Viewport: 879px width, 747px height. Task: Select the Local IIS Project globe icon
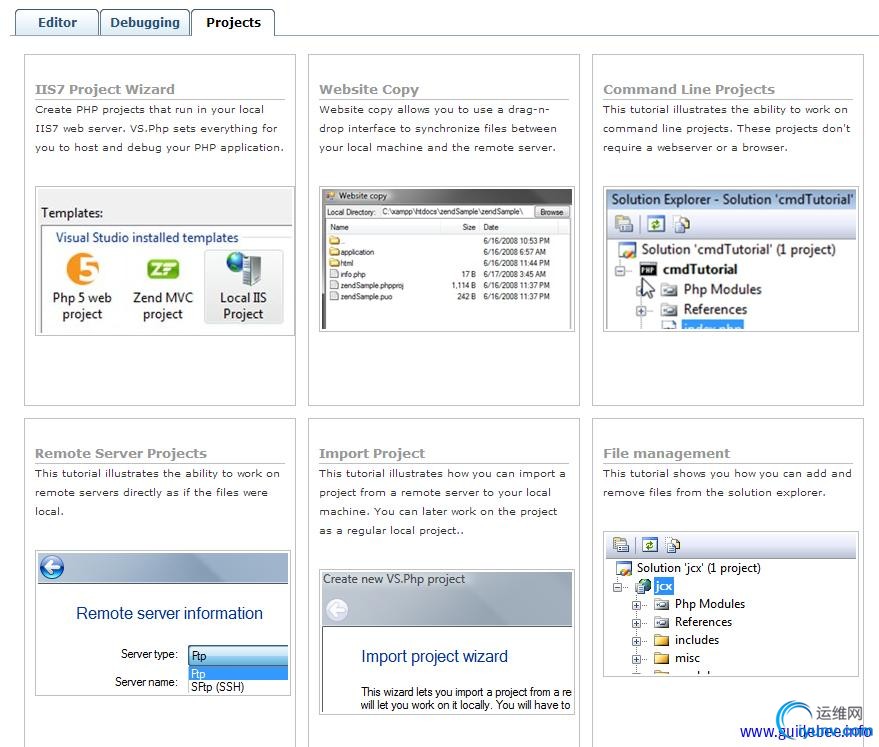point(244,268)
